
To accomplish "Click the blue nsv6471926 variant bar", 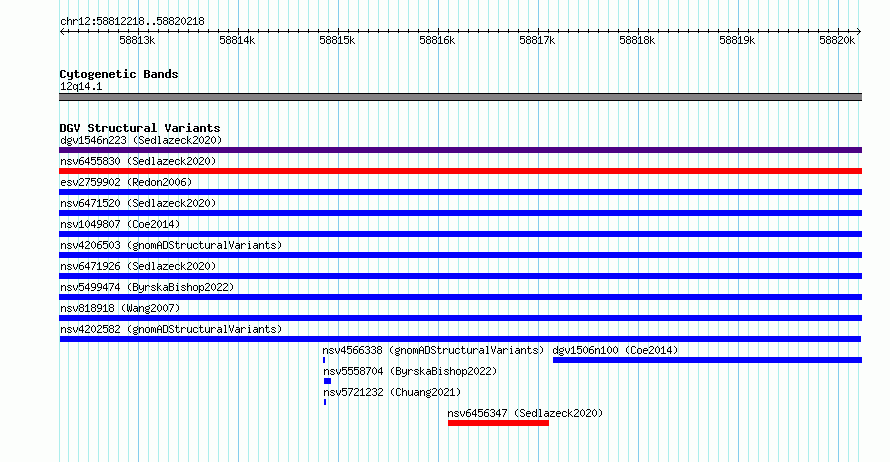I will click(460, 276).
